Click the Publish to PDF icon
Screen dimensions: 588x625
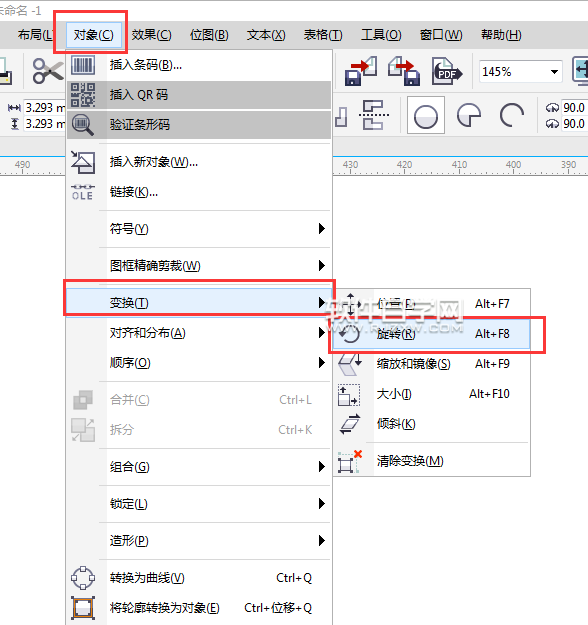pos(447,71)
